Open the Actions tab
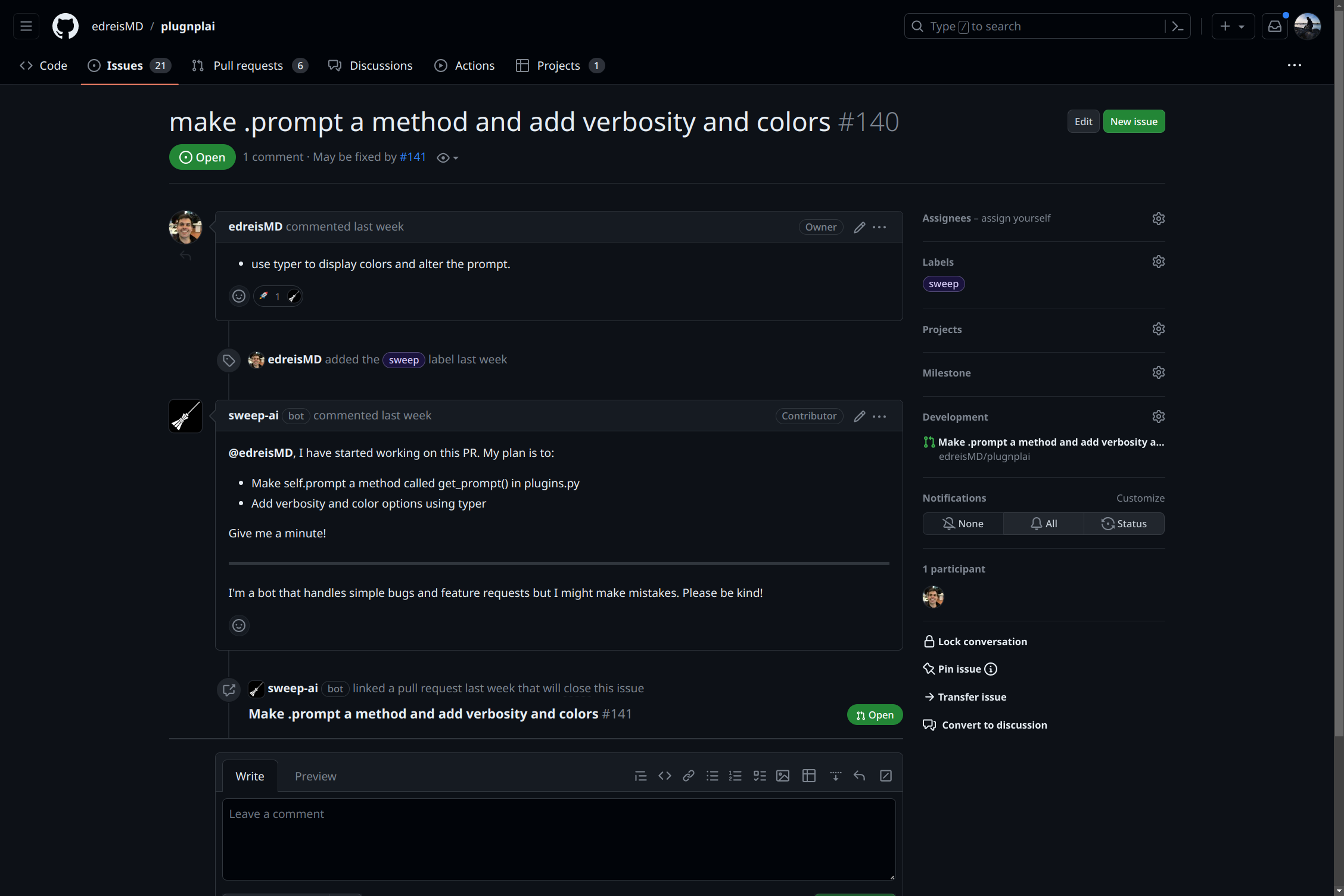This screenshot has width=1344, height=896. pos(465,66)
